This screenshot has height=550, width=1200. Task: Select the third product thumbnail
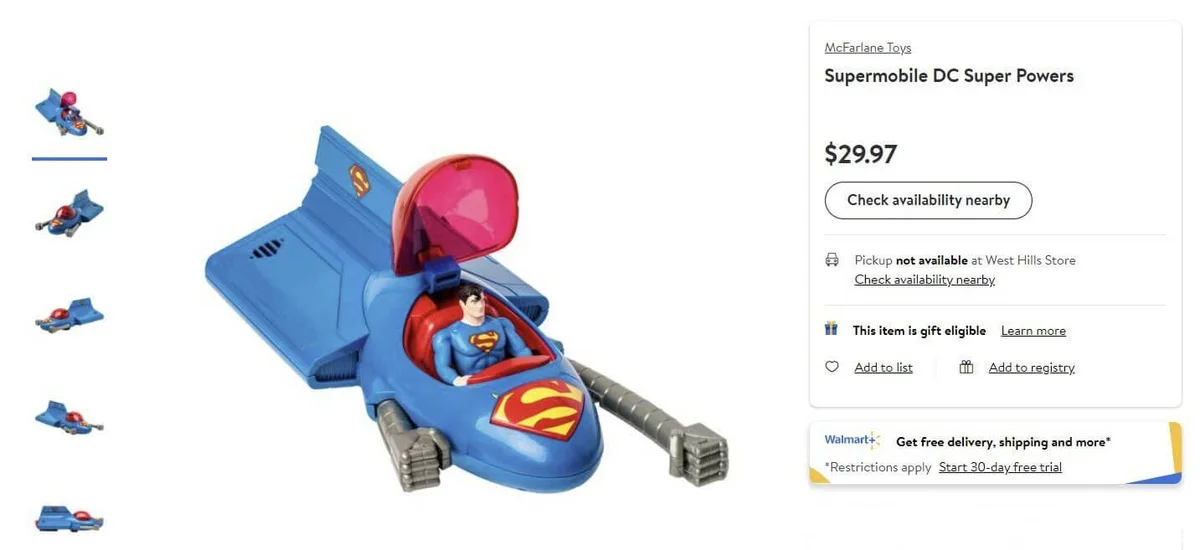69,315
